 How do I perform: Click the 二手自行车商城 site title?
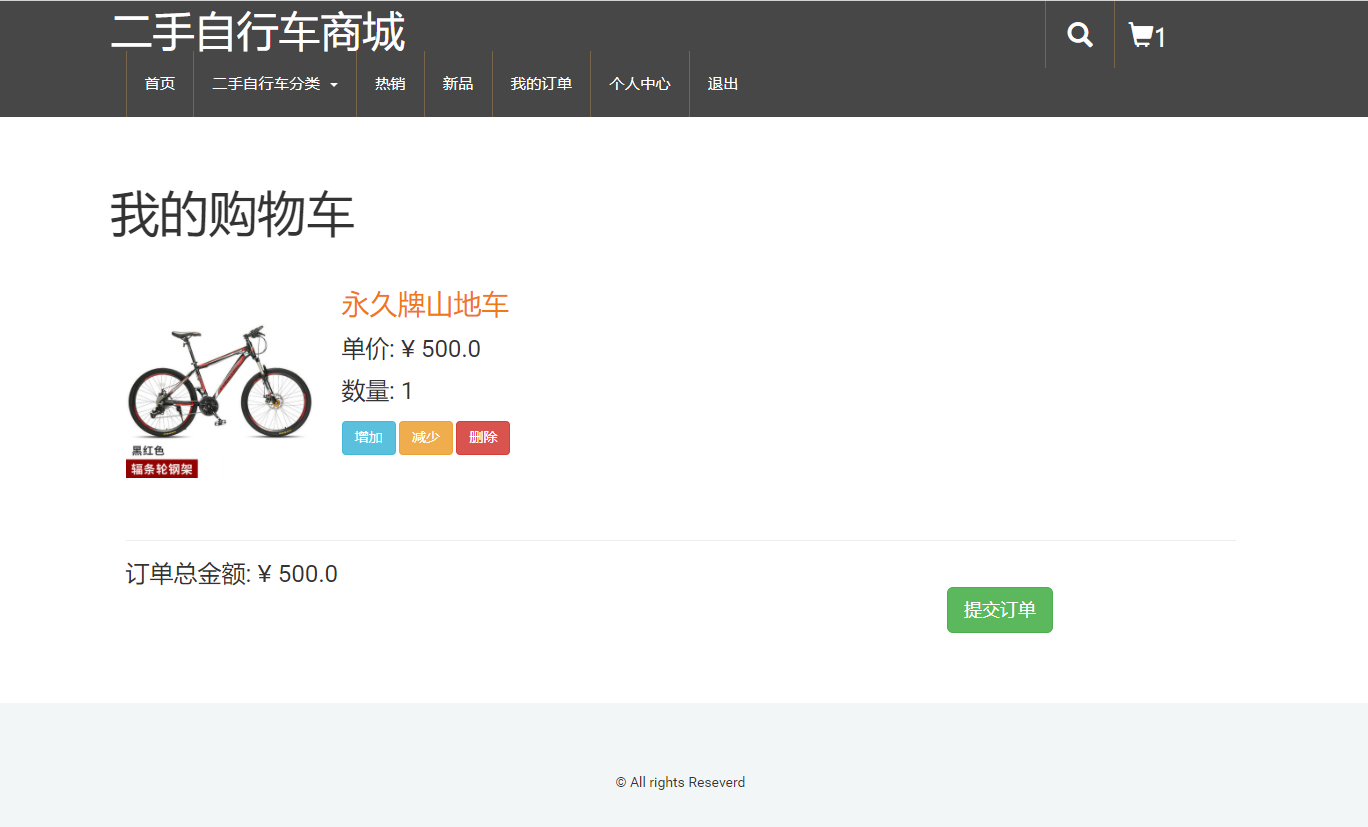click(258, 32)
